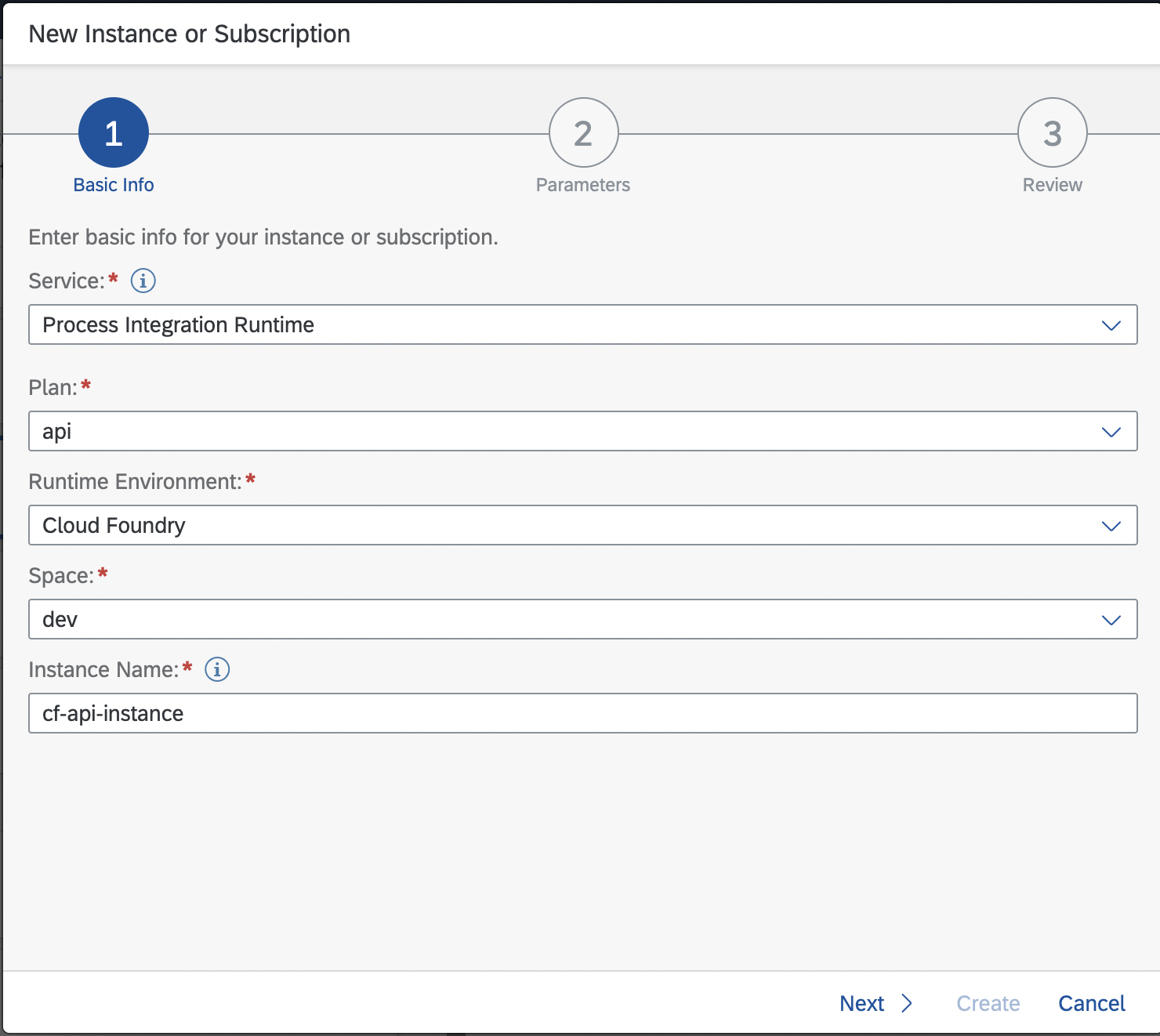Click the step 3 circle in the wizard

pos(1052,132)
